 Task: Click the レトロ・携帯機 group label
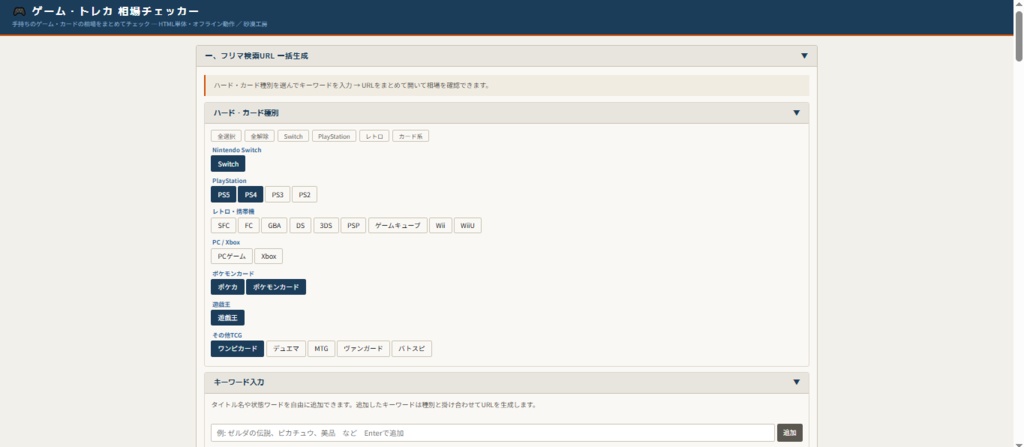234,211
